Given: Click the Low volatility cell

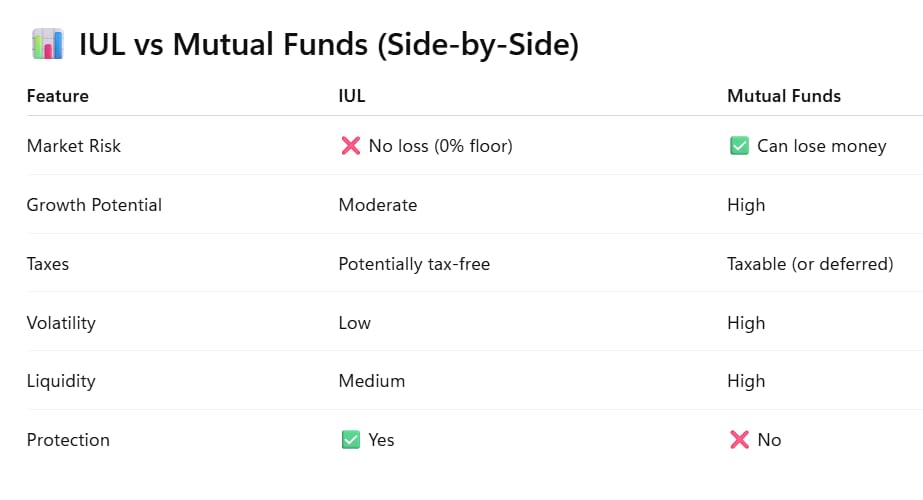Looking at the screenshot, I should click(354, 323).
